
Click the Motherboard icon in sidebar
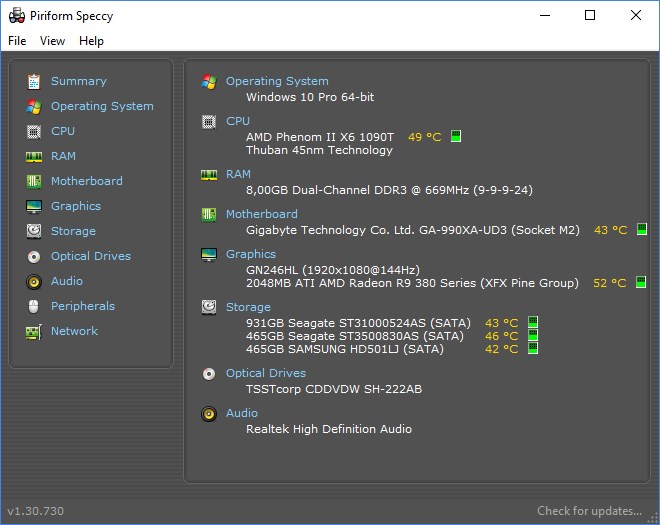[x=34, y=181]
